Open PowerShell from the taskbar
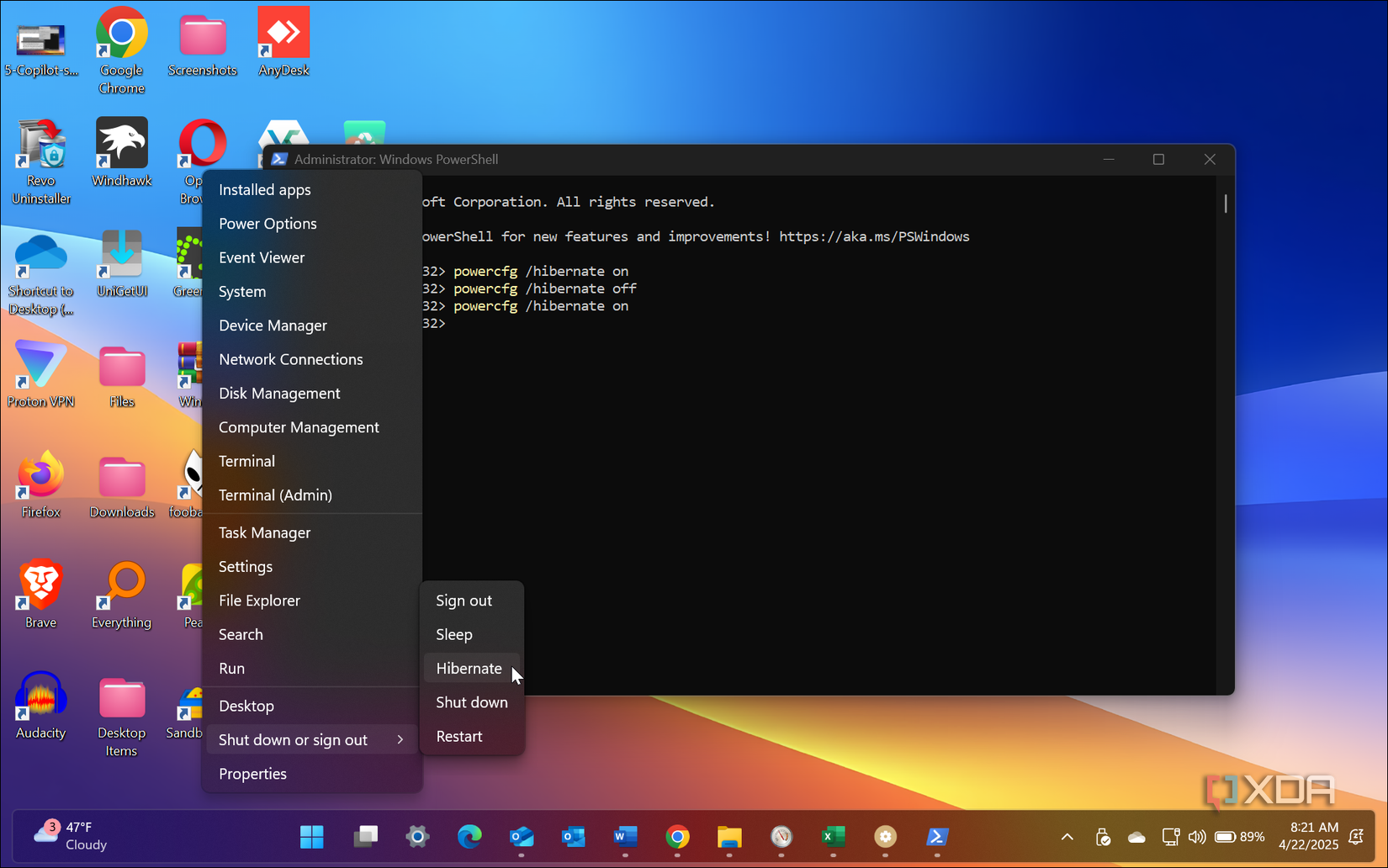Screen dimensions: 1388x868 (x=937, y=837)
